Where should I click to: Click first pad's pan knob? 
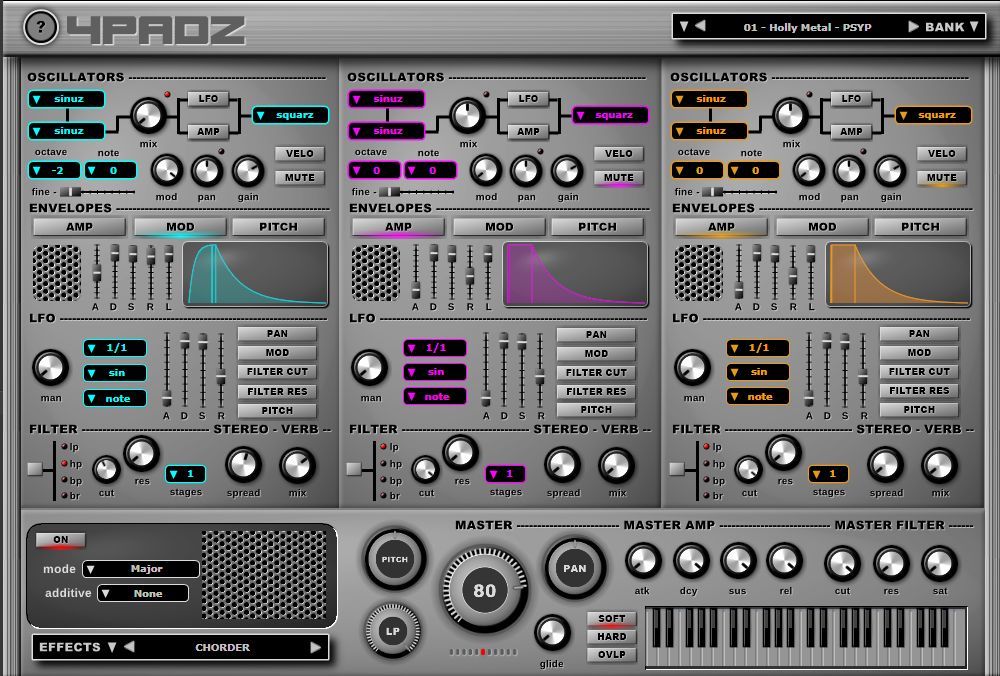pyautogui.click(x=207, y=171)
